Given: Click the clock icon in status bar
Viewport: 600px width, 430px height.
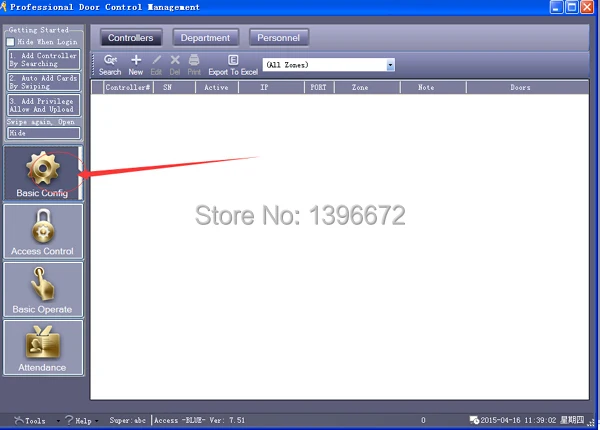Looking at the screenshot, I should (474, 420).
